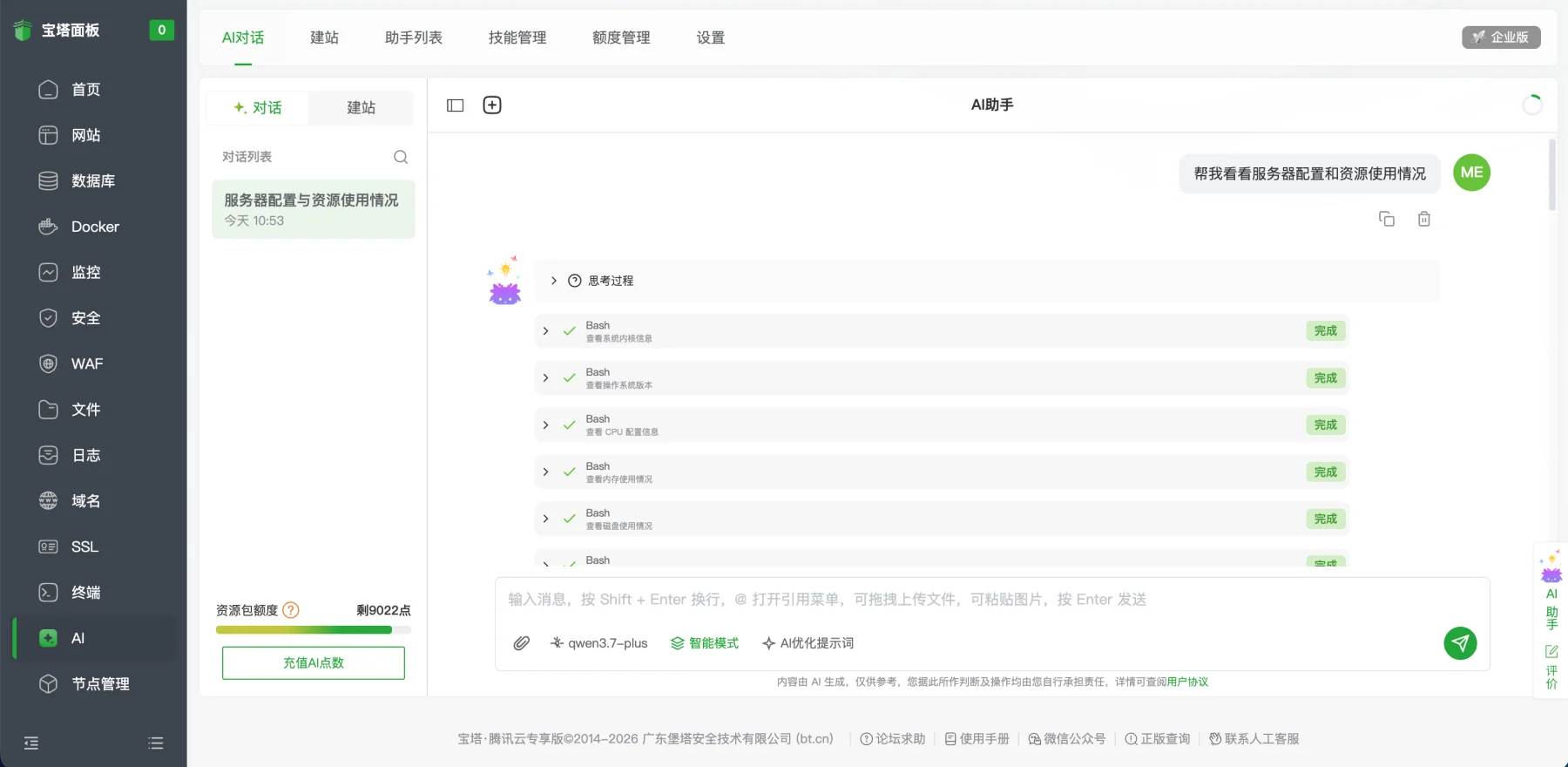Open the 联系人工客服 footer link
1568x767 pixels.
(1254, 738)
